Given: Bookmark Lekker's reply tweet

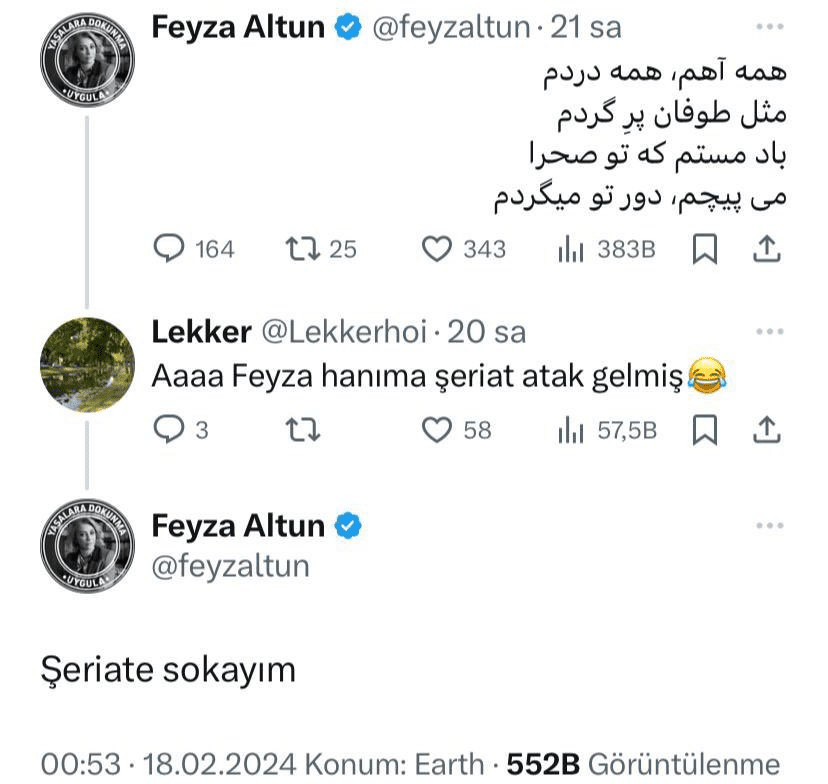Looking at the screenshot, I should coord(705,430).
